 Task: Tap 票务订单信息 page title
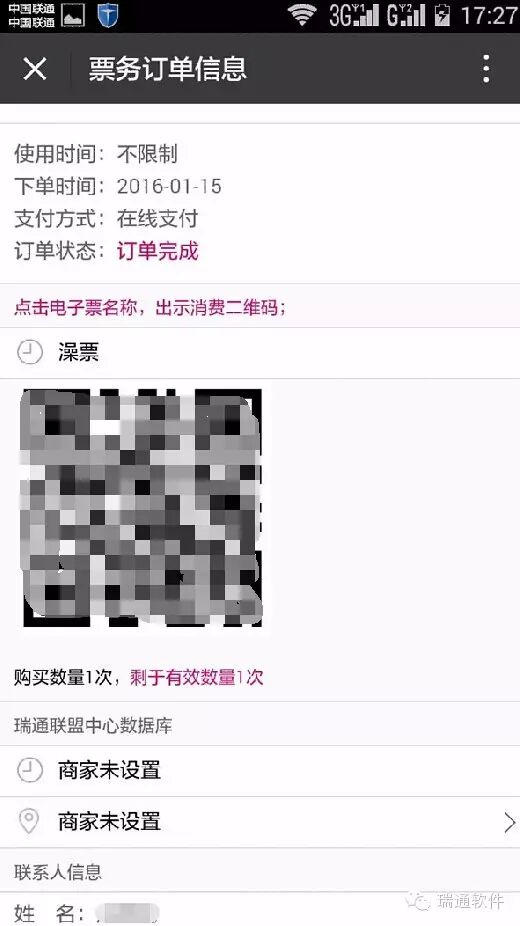coord(168,69)
